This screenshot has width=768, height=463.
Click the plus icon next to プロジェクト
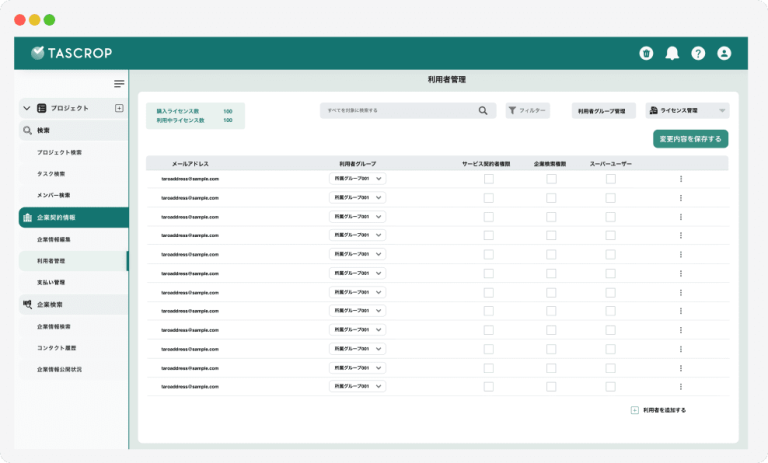click(119, 108)
